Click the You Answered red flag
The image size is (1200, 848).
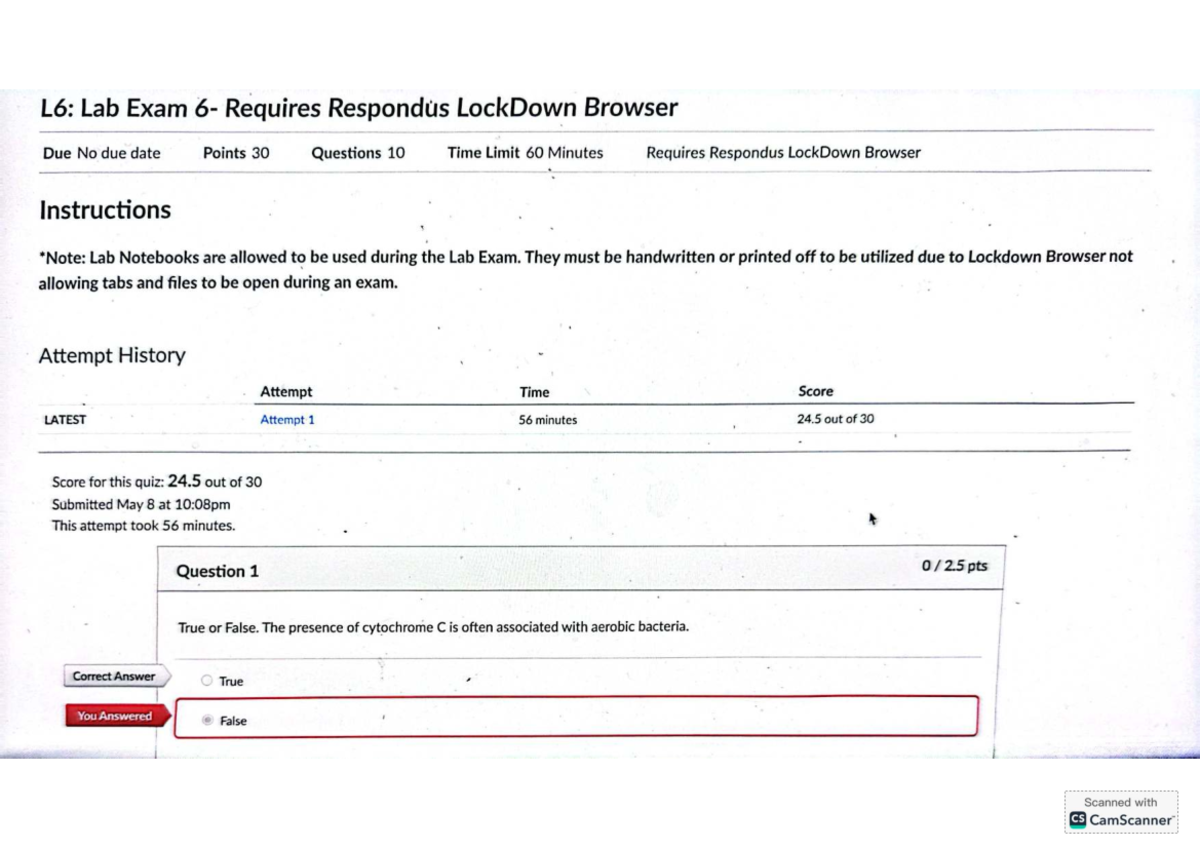[112, 715]
